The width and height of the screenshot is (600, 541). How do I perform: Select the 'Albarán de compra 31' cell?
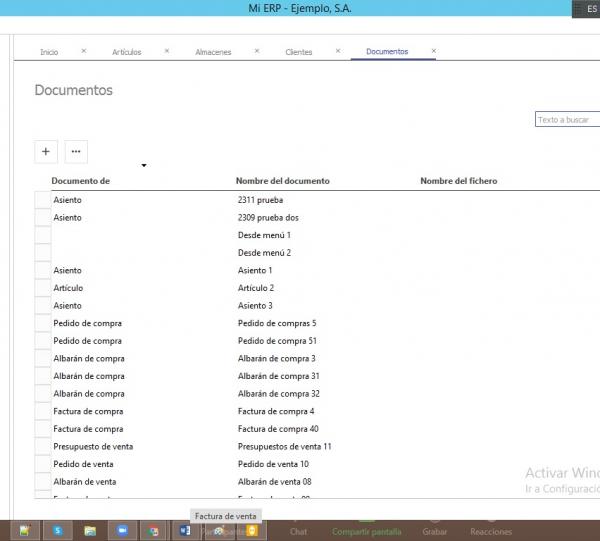pyautogui.click(x=279, y=376)
